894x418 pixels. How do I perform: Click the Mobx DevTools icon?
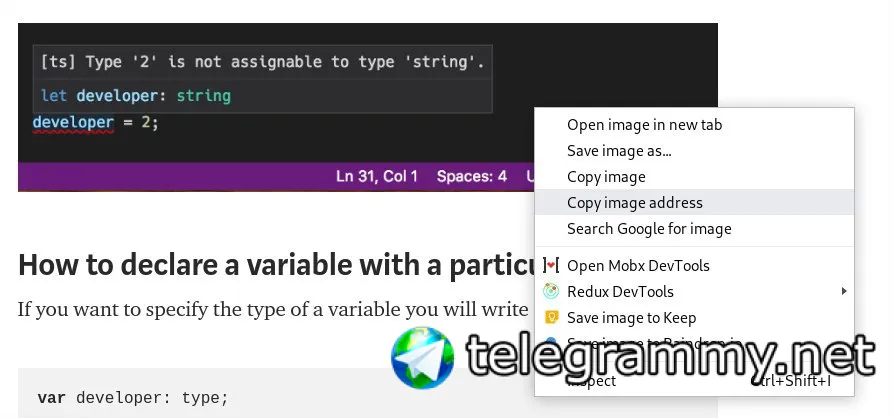(x=550, y=266)
